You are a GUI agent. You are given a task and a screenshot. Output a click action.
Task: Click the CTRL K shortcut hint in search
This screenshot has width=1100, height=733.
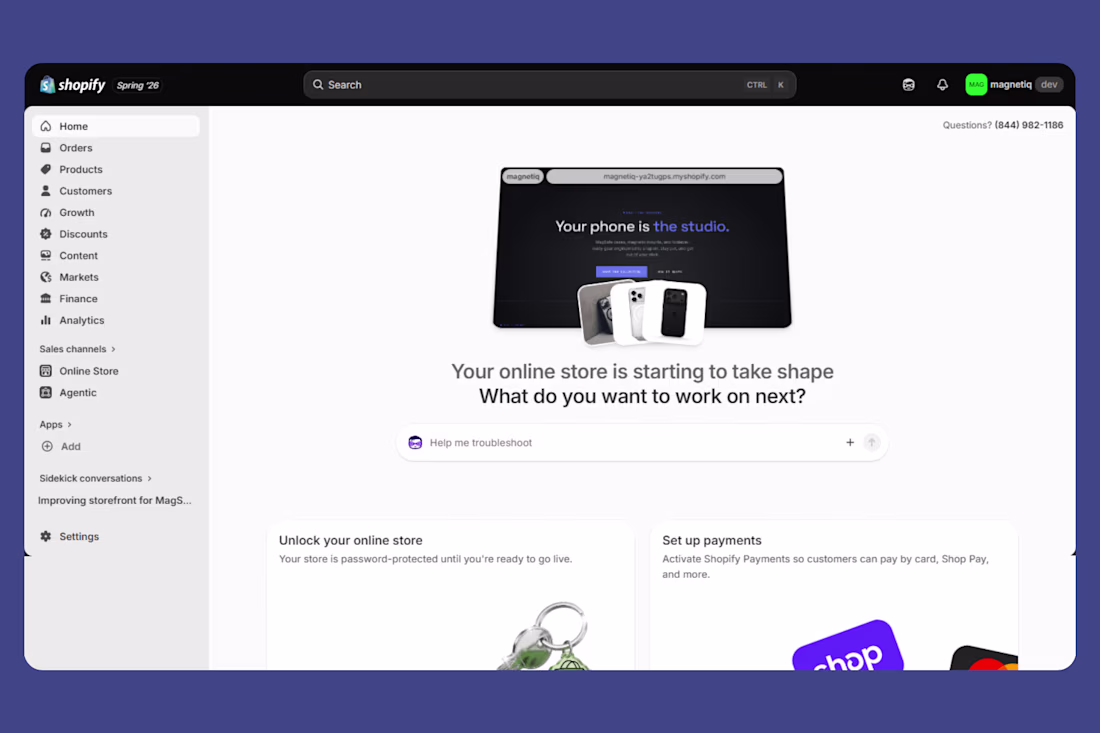pos(765,85)
